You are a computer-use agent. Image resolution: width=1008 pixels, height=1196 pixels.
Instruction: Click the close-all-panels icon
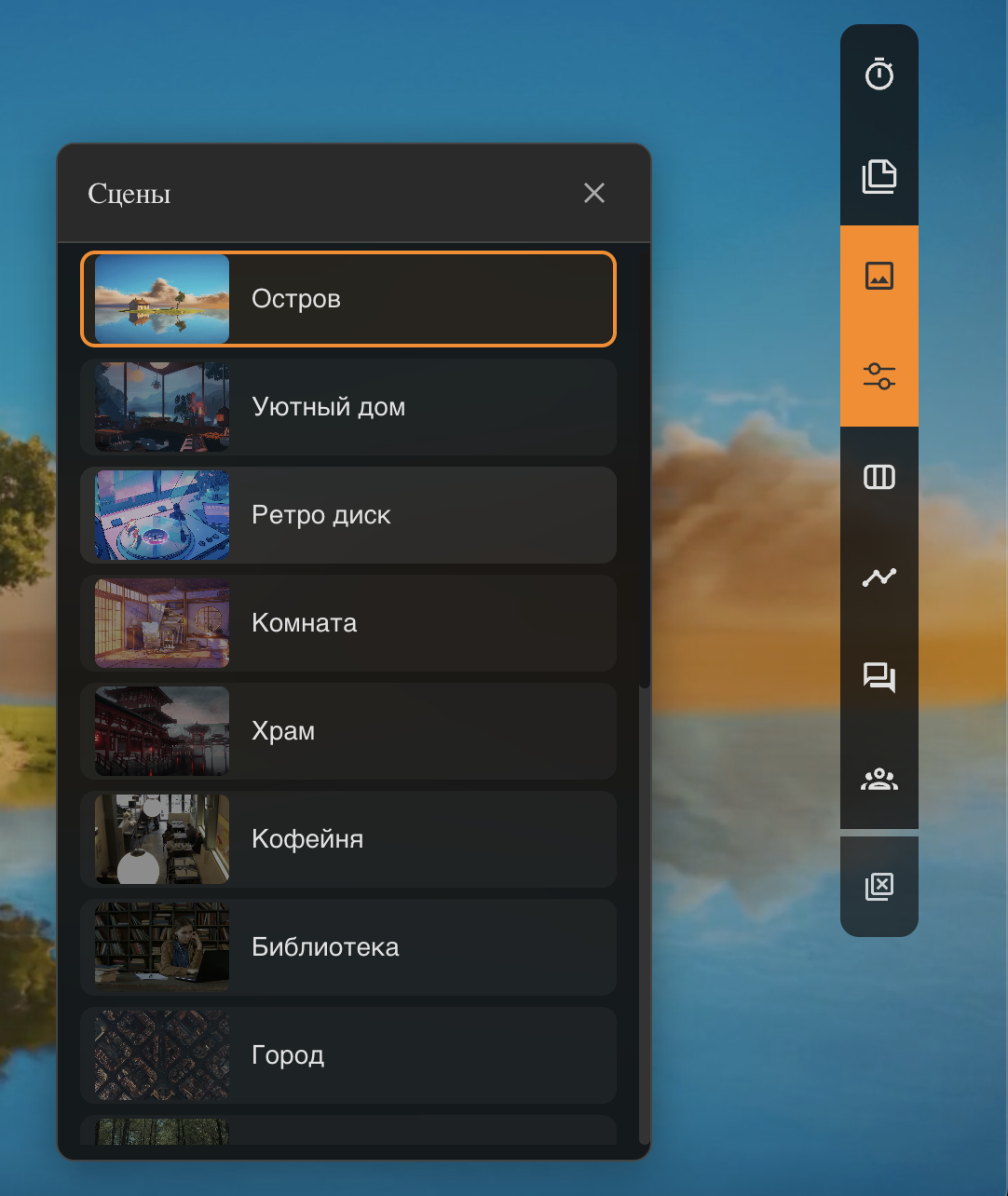pyautogui.click(x=879, y=887)
